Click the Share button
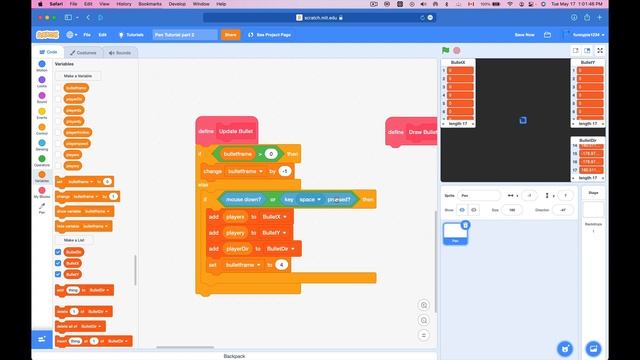 click(x=230, y=35)
